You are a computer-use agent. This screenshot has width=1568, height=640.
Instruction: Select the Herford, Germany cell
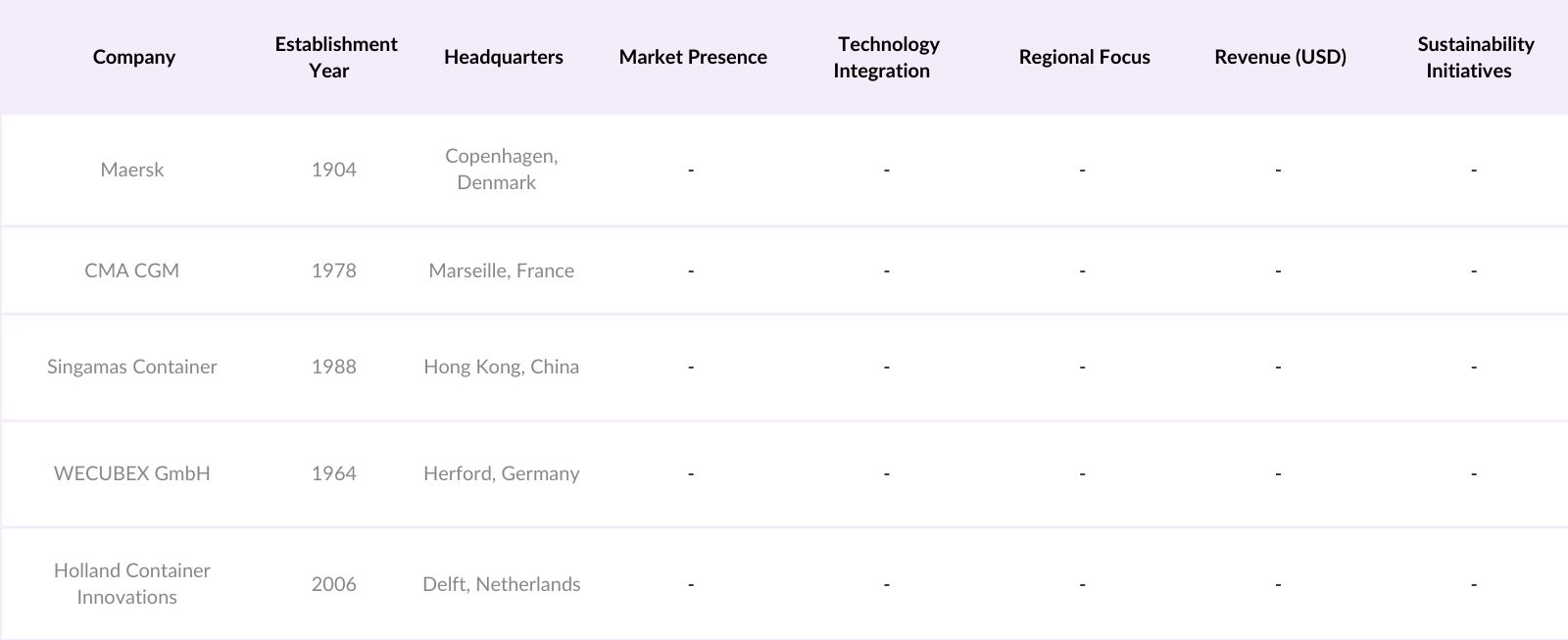[x=501, y=473]
